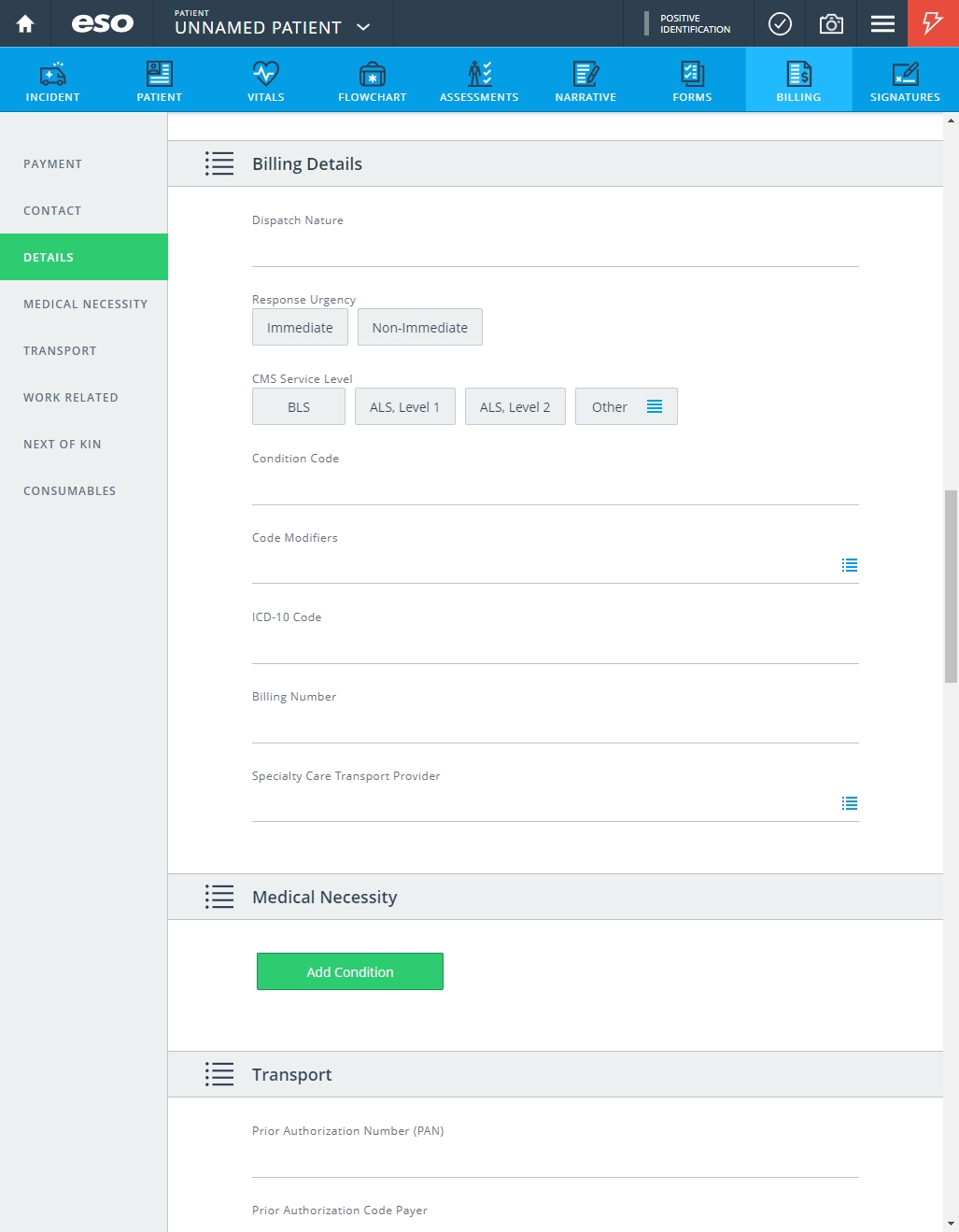Switch to the Narrative tab
959x1232 pixels.
click(x=585, y=80)
